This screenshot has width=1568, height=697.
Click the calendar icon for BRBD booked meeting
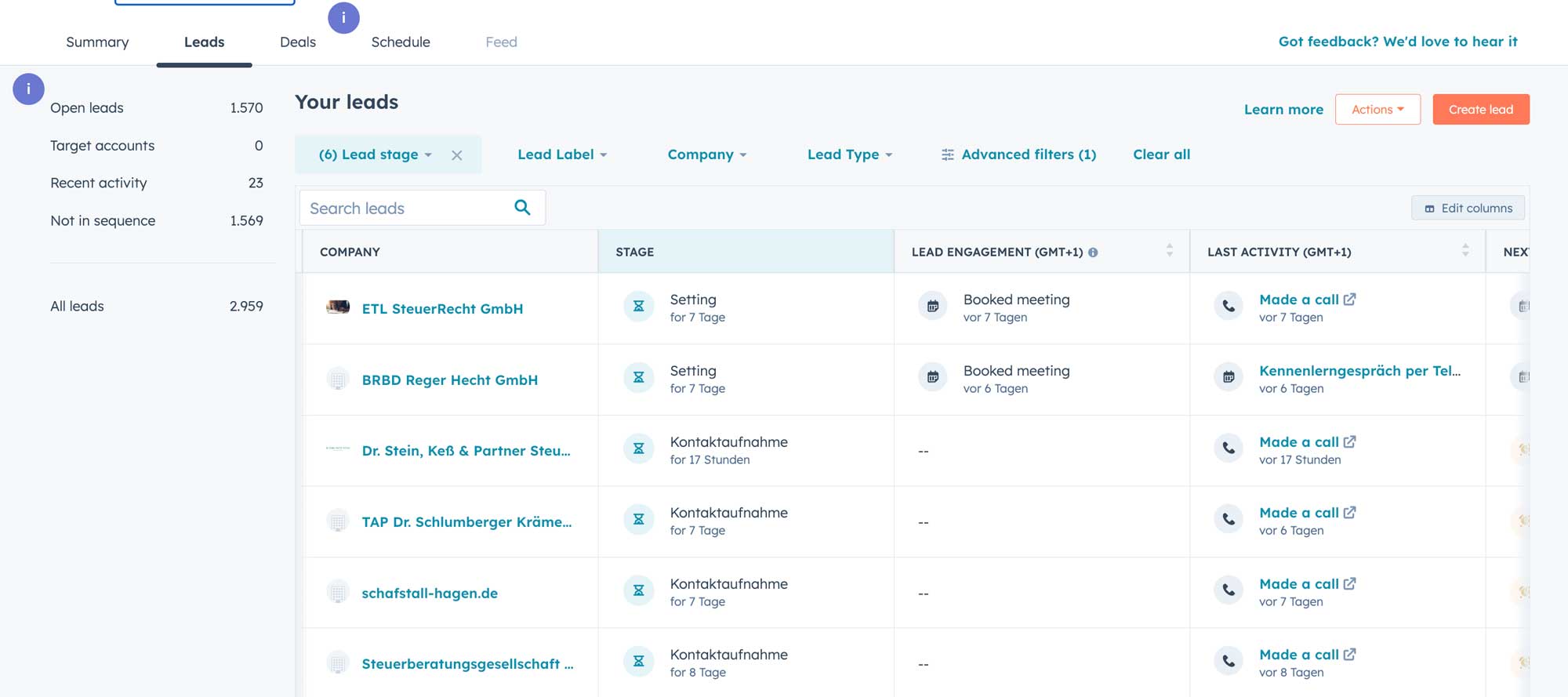tap(933, 378)
